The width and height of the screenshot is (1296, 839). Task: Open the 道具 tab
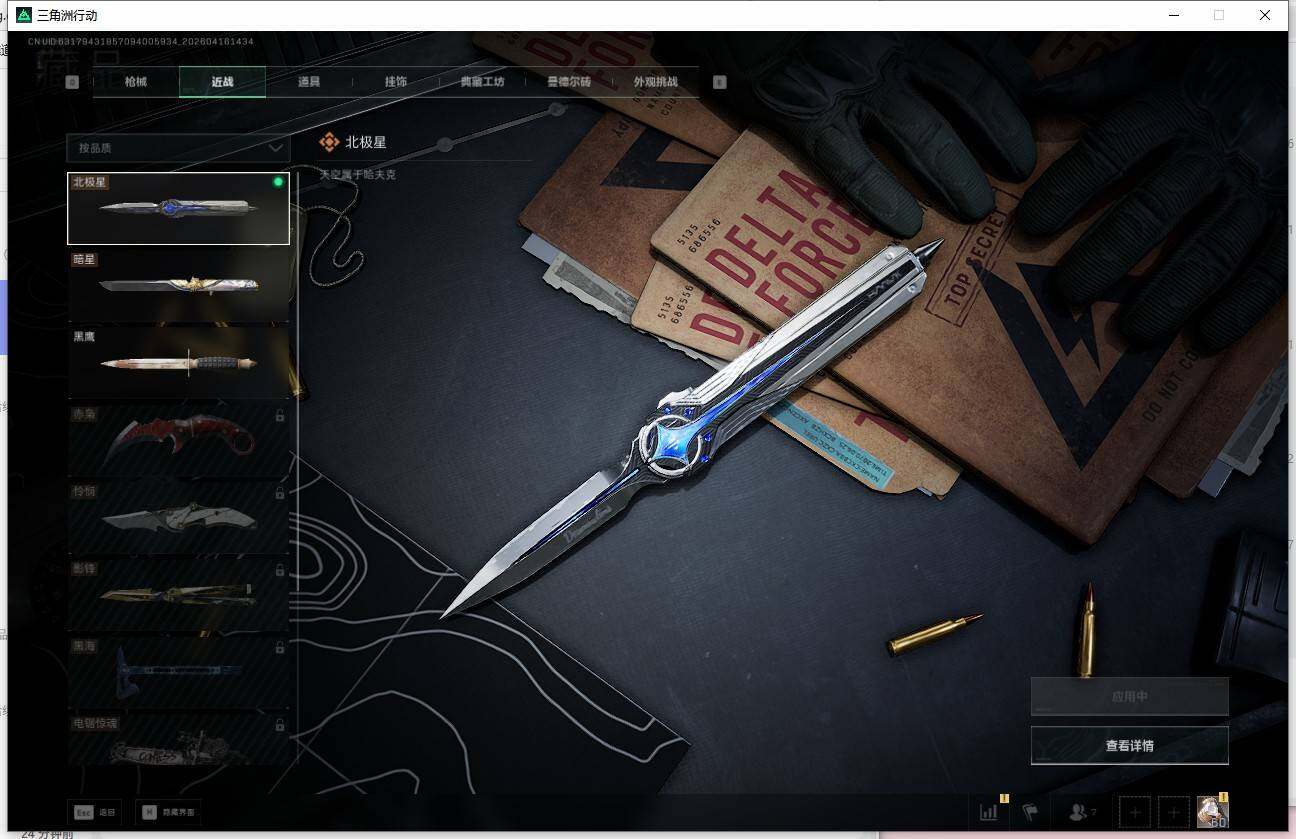tap(309, 82)
